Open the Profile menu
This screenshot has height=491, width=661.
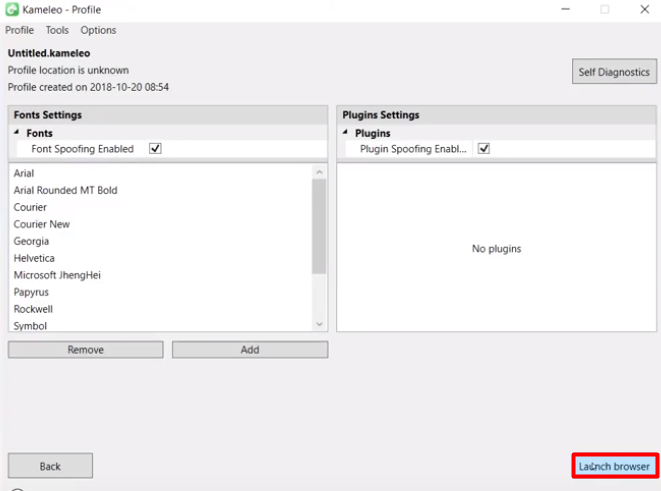tap(19, 30)
